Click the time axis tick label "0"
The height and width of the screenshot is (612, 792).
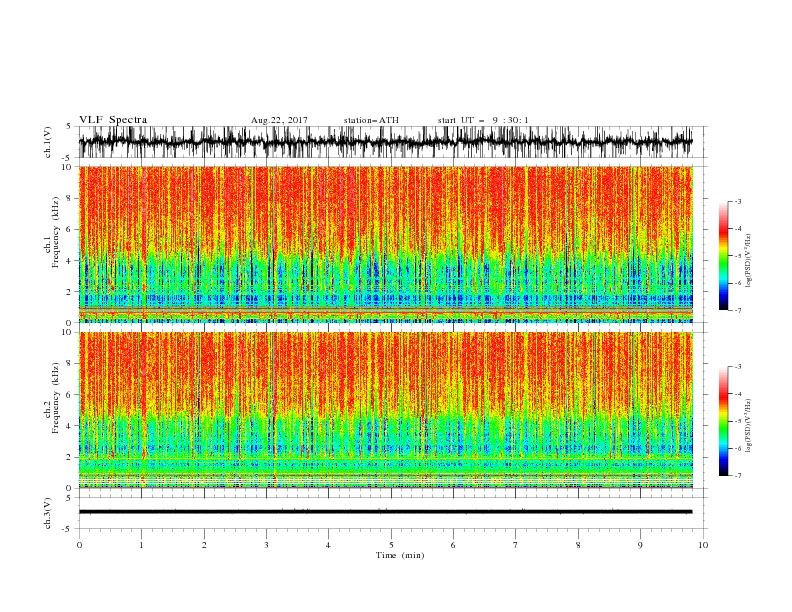79,545
